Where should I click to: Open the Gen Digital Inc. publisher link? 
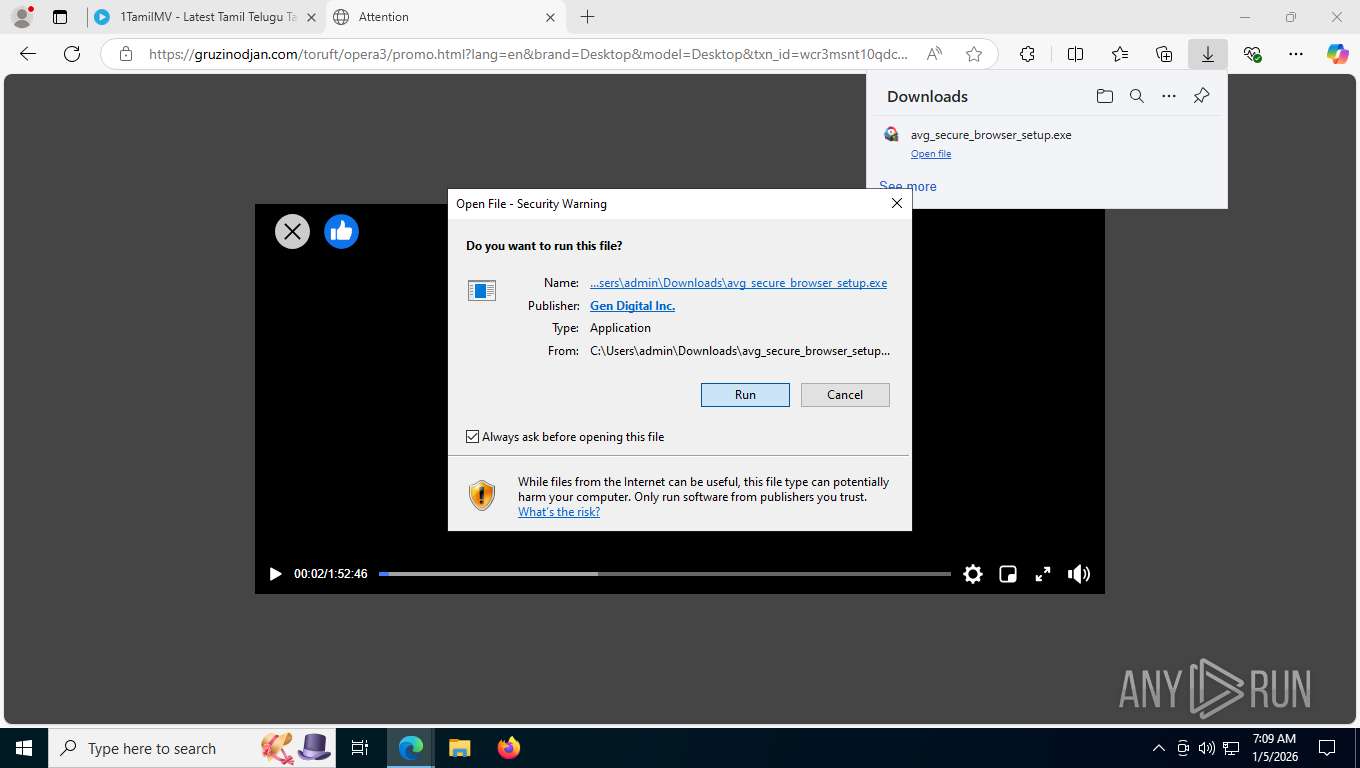[x=632, y=306]
